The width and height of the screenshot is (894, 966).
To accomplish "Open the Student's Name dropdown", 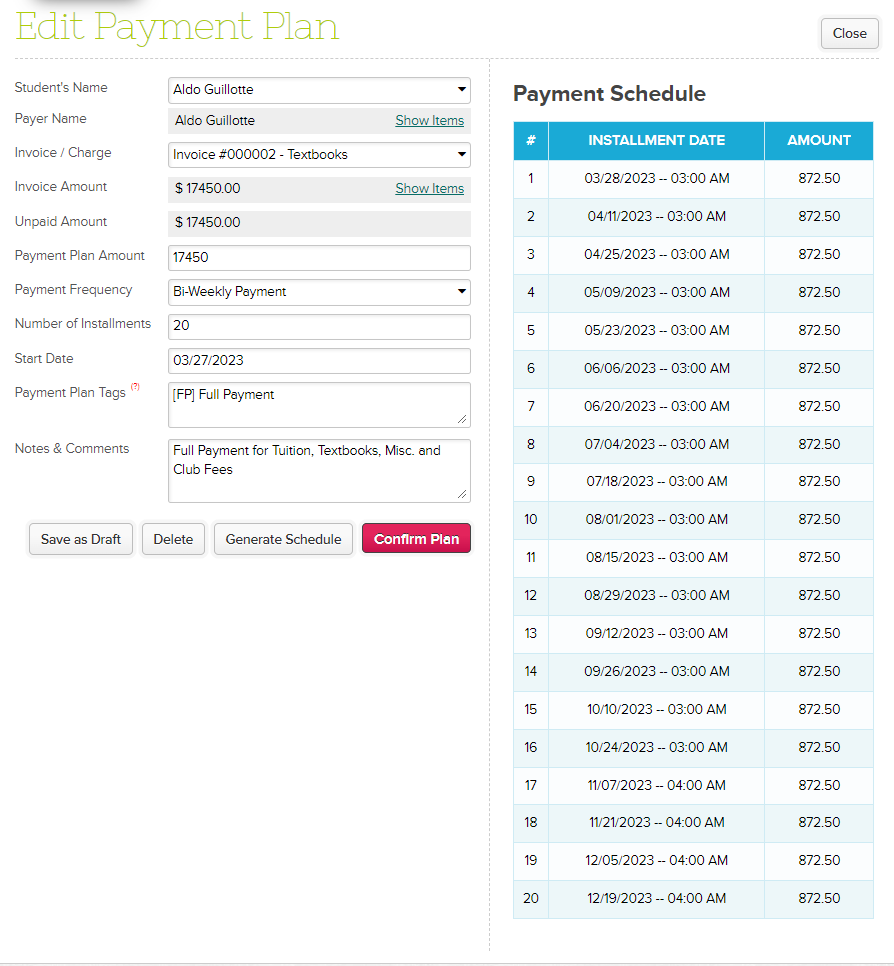I will click(x=319, y=90).
